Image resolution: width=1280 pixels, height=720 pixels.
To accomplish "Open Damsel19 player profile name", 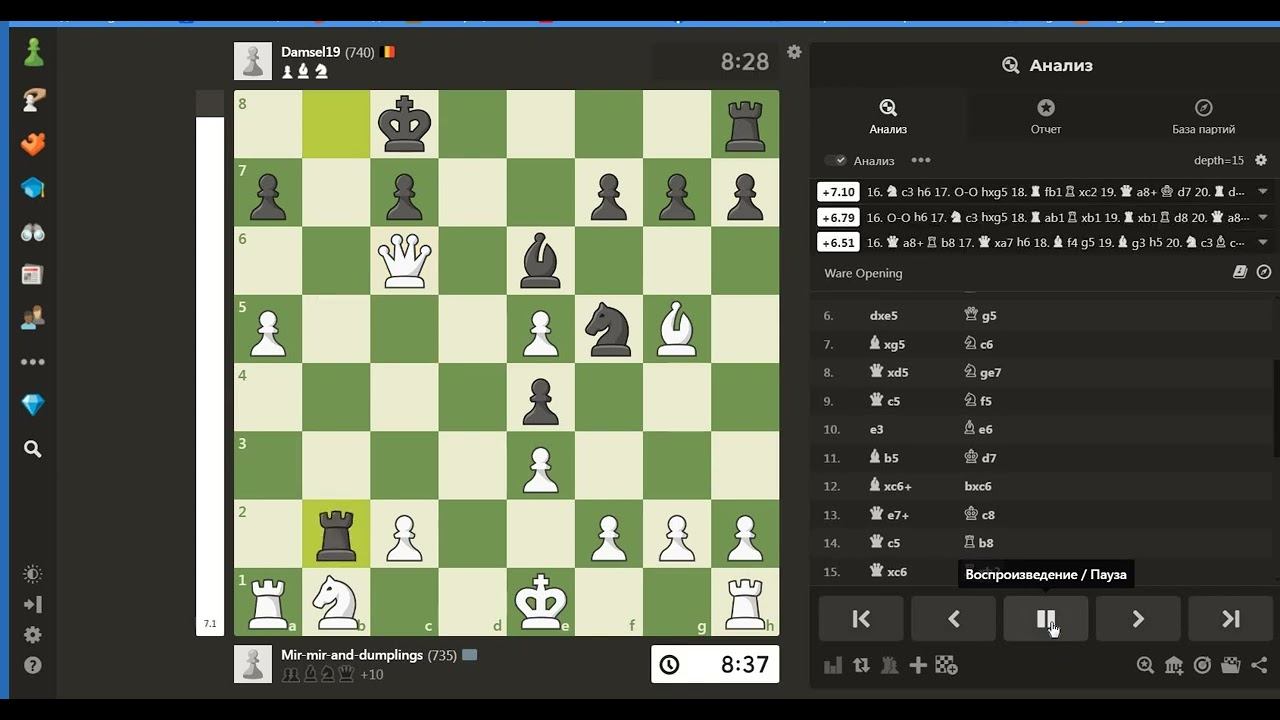I will [311, 52].
